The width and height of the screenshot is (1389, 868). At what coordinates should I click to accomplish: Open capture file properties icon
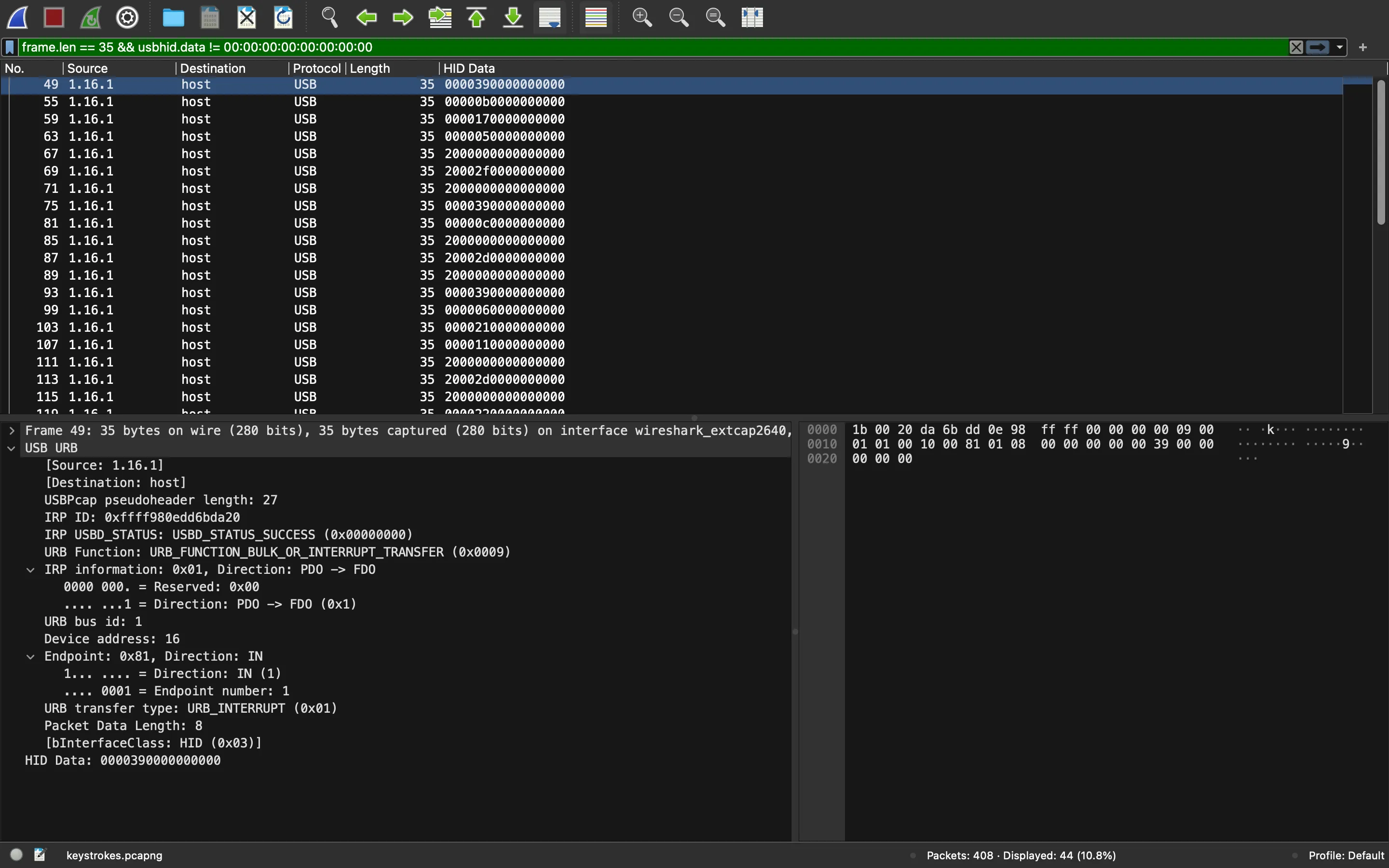point(40,855)
